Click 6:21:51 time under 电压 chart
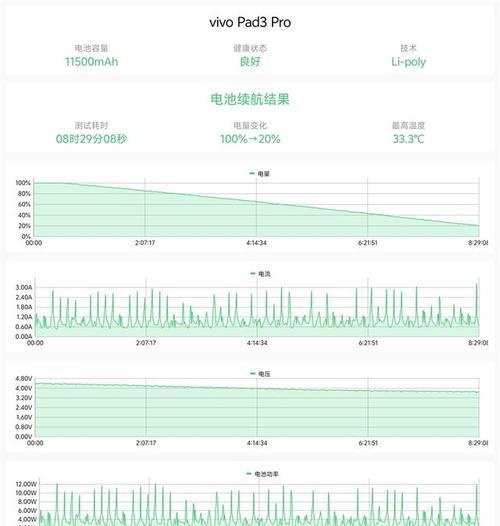This screenshot has width=500, height=526. pos(368,443)
